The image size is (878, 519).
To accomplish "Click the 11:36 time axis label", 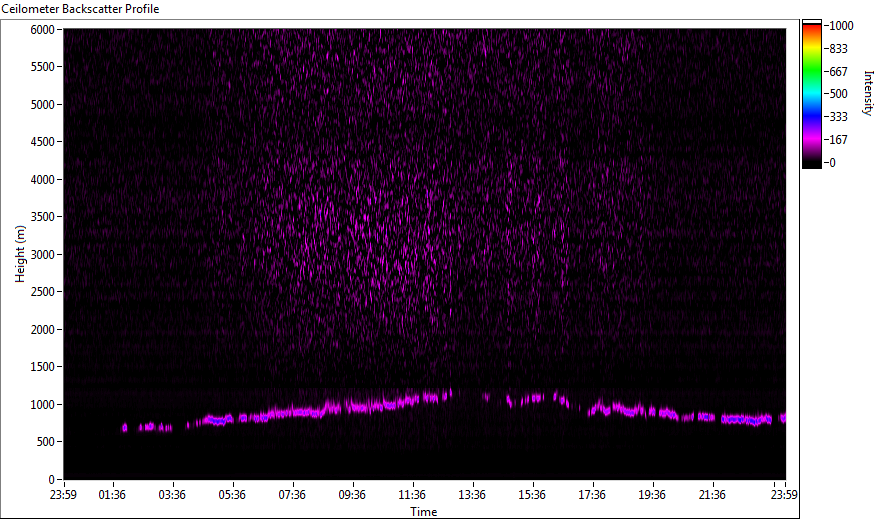I will point(412,495).
